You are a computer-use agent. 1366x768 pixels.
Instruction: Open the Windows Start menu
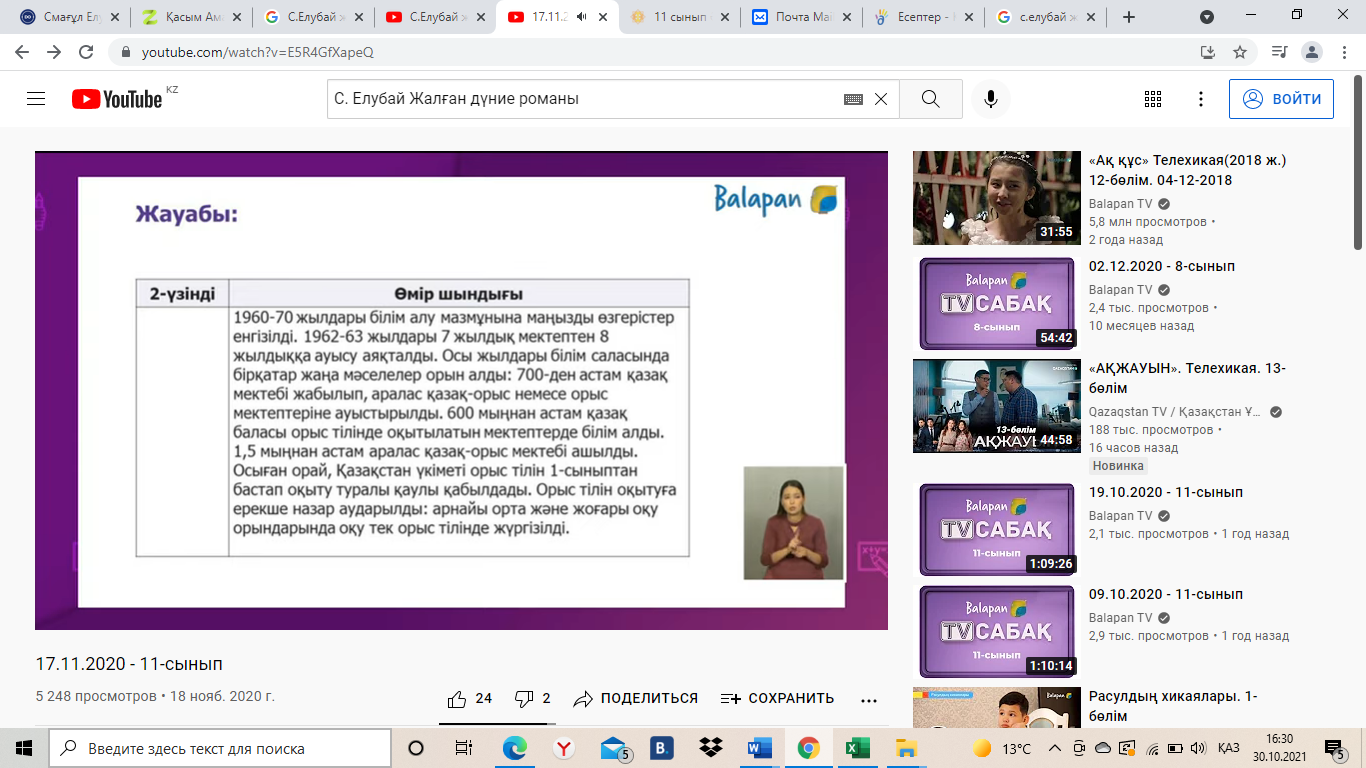pyautogui.click(x=24, y=748)
